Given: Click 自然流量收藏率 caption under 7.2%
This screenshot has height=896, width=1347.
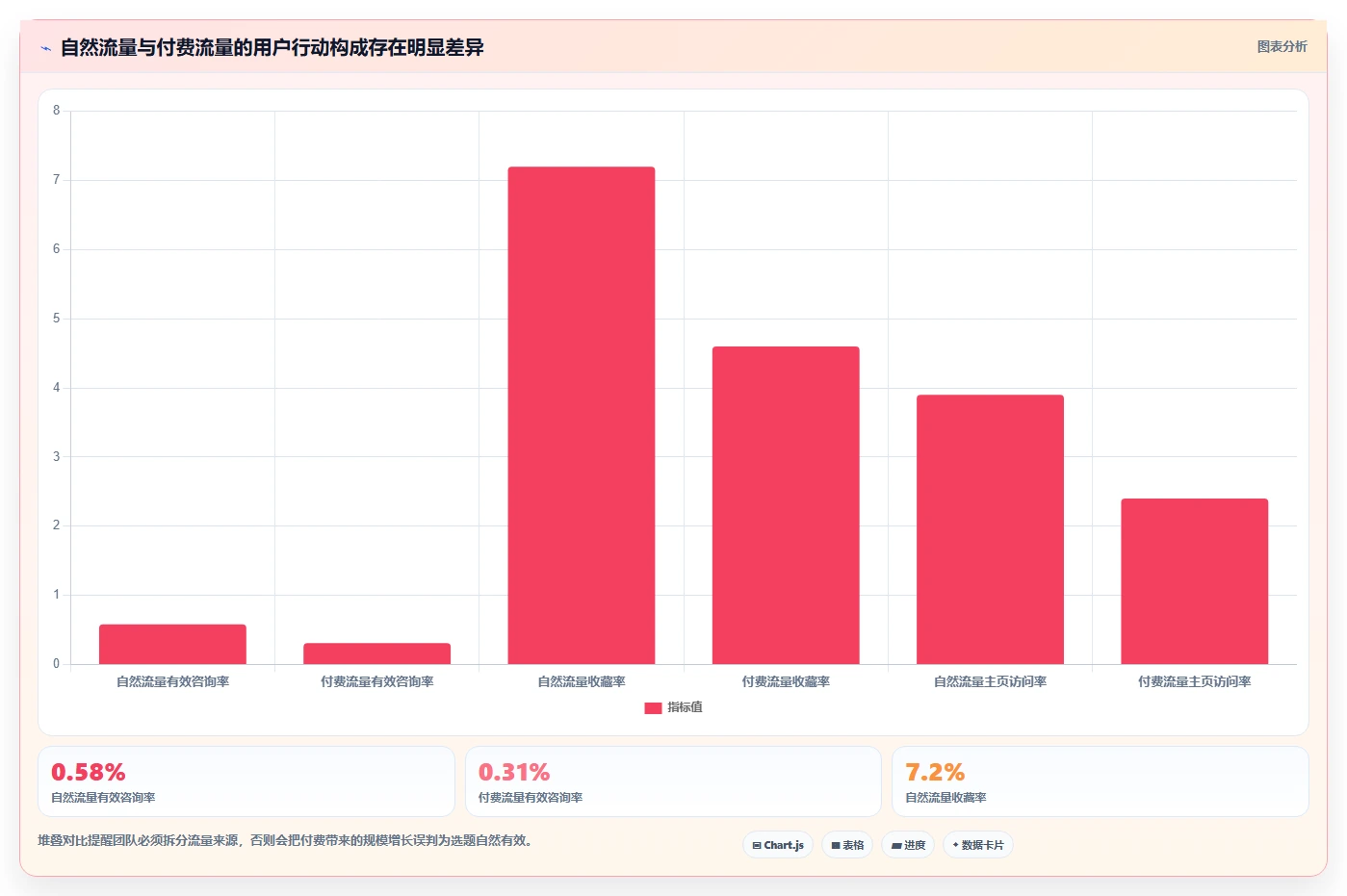Looking at the screenshot, I should [945, 798].
